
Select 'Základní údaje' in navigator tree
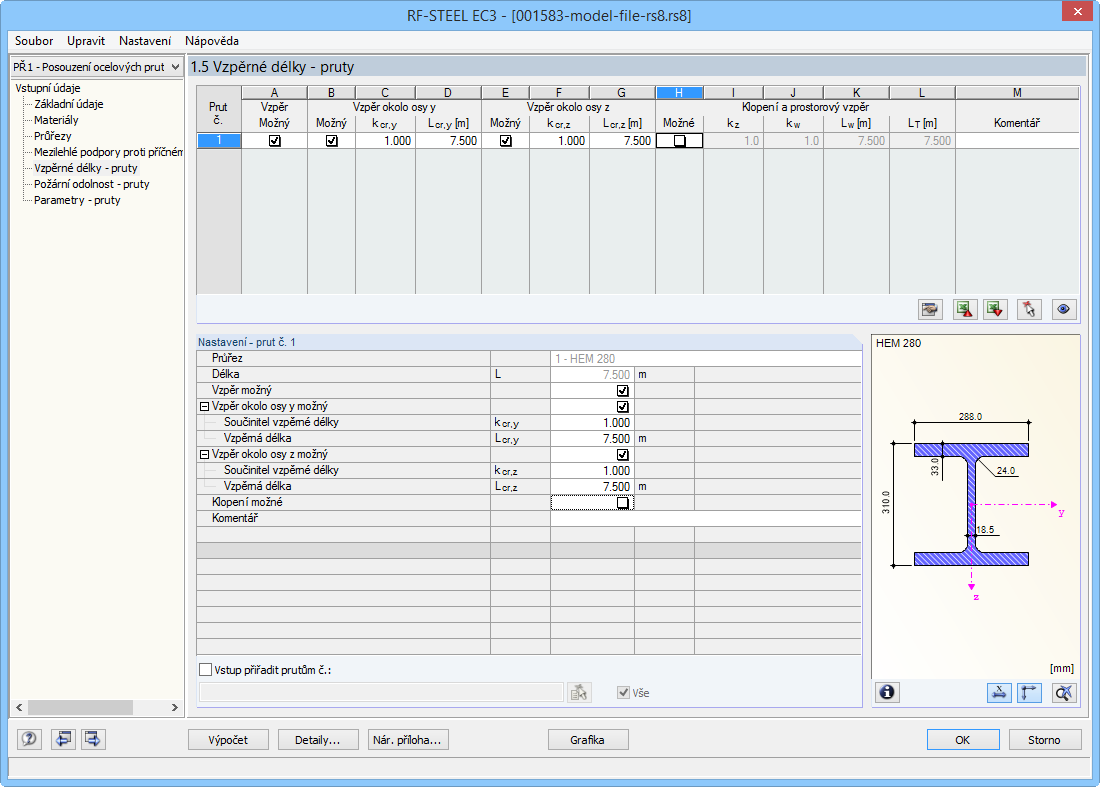(69, 104)
